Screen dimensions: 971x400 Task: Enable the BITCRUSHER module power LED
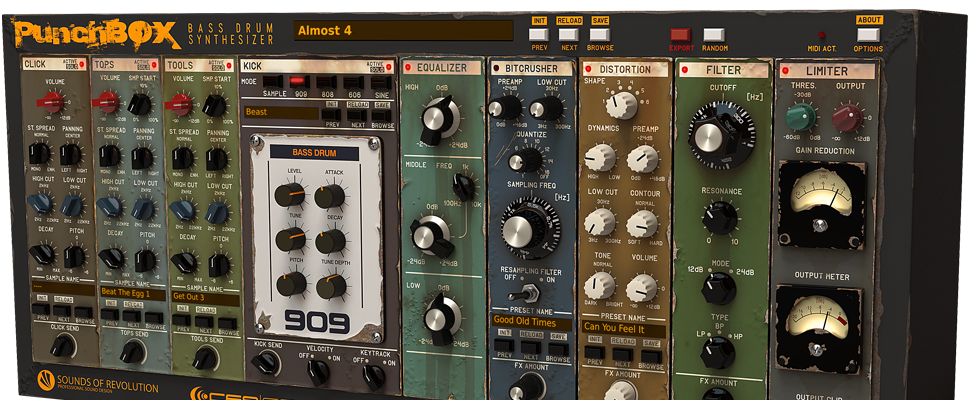(x=496, y=67)
